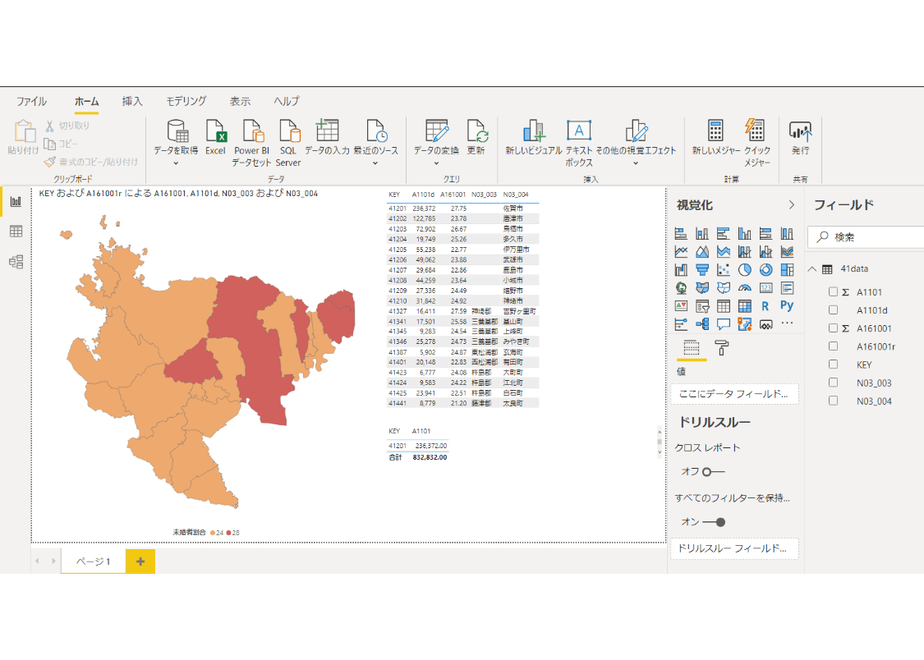Select the scatter chart visual

pos(723,270)
